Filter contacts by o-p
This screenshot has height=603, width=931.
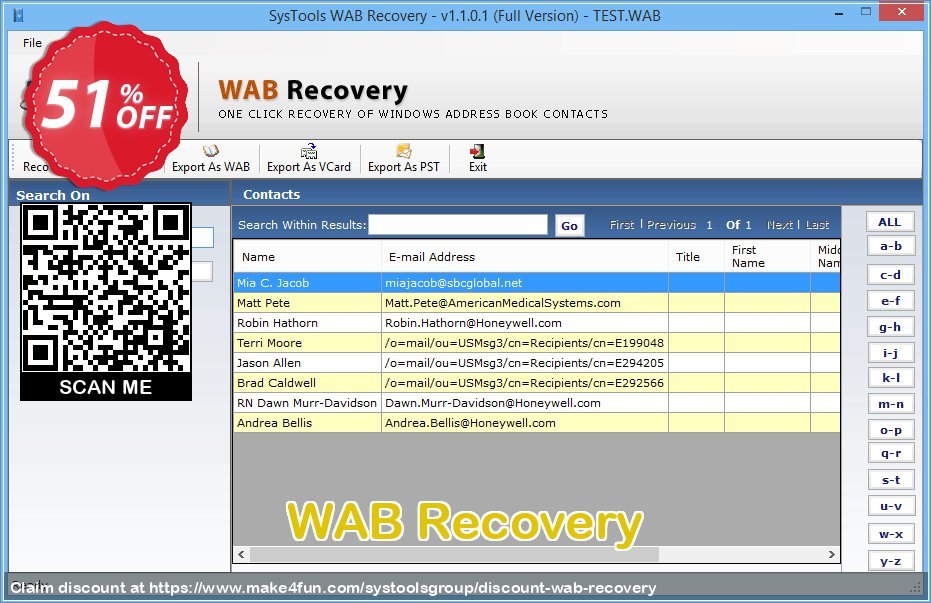tap(891, 430)
